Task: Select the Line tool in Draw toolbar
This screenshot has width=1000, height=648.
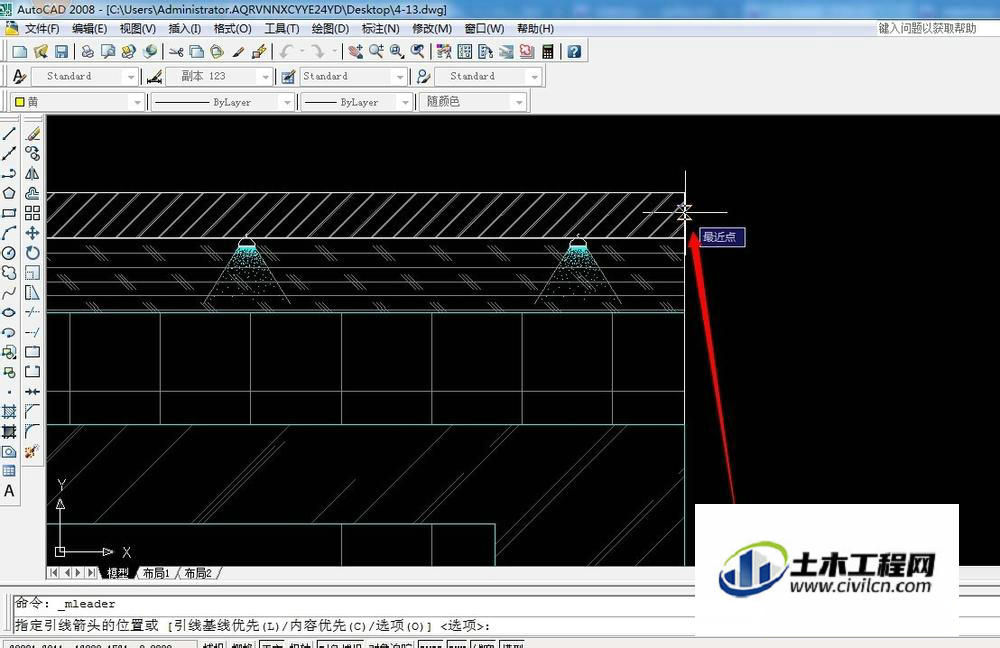Action: coord(9,133)
